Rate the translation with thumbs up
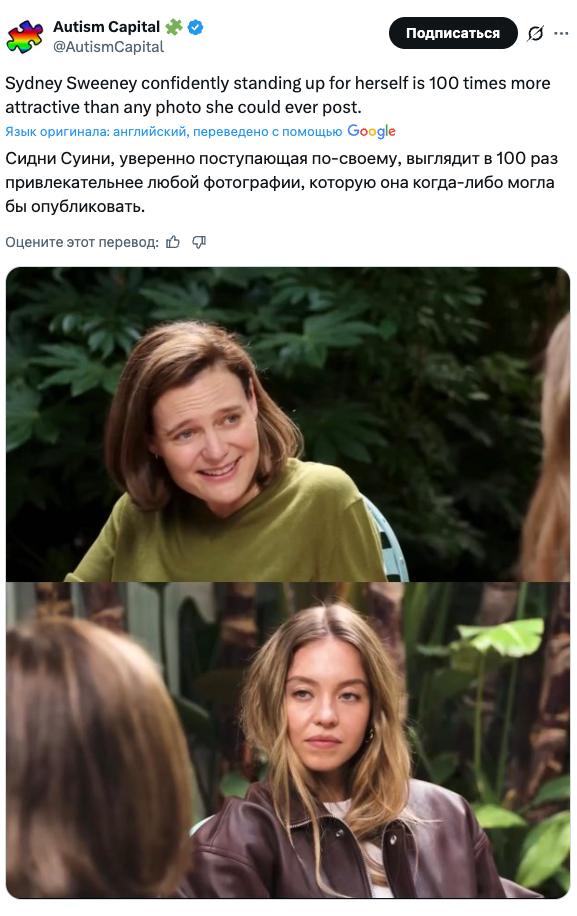577x916 pixels. point(173,242)
